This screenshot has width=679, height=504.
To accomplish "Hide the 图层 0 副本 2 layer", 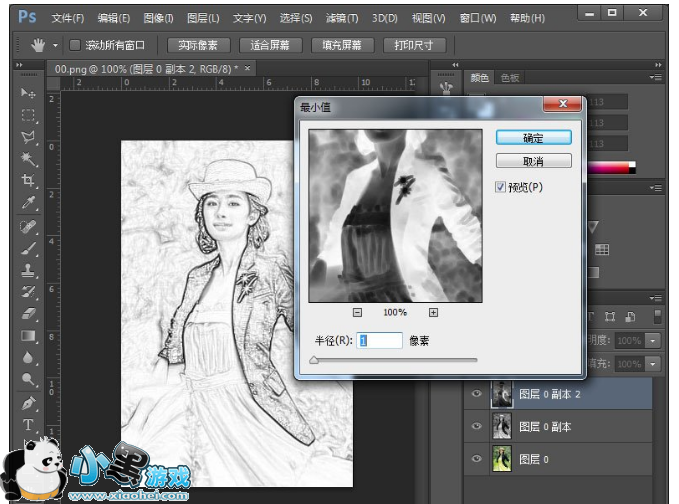I will coord(476,395).
